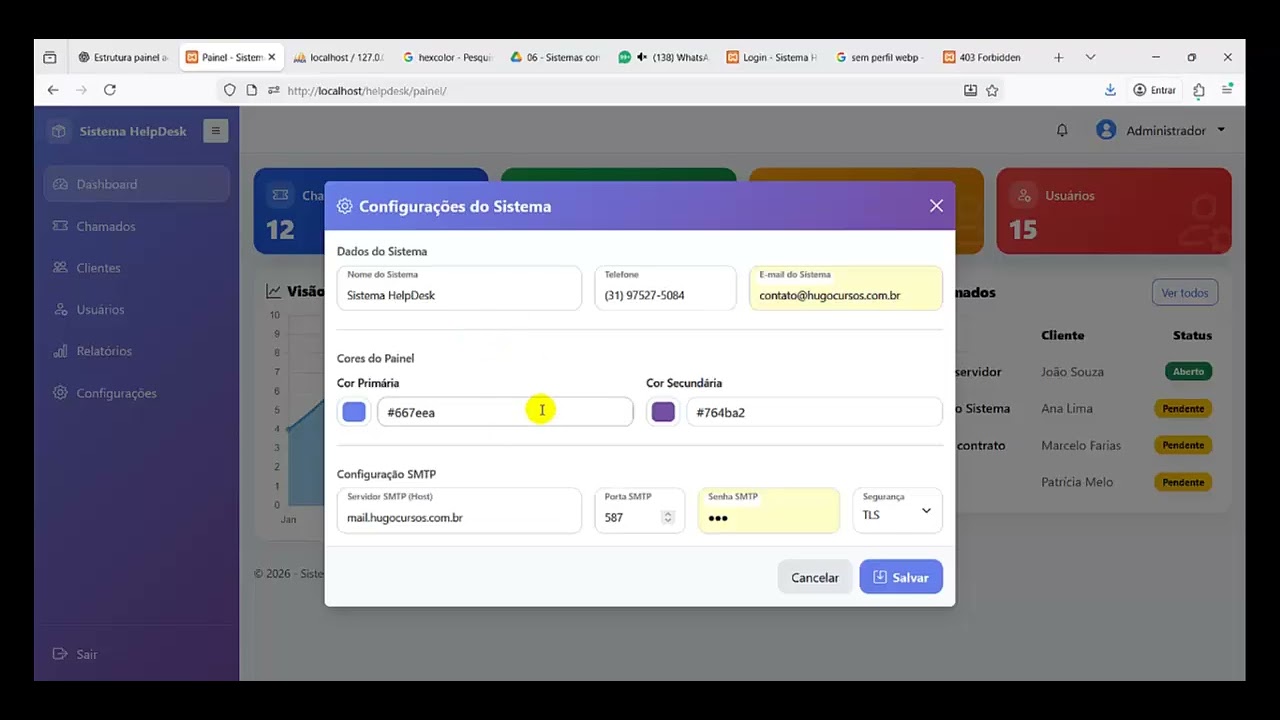
Task: Click the #764ba2 secondary color hex field
Action: pos(814,412)
